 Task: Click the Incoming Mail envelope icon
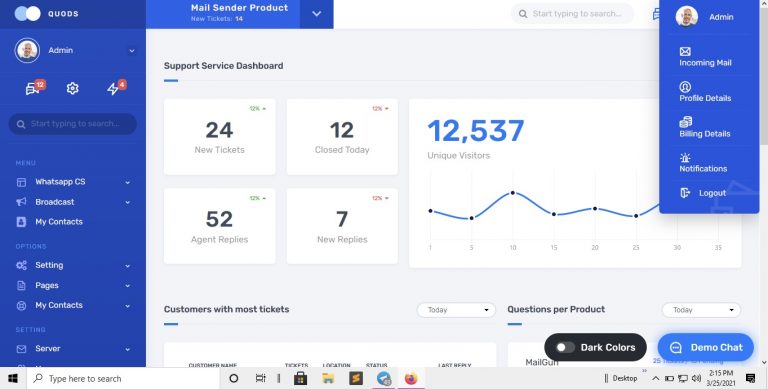[x=685, y=51]
